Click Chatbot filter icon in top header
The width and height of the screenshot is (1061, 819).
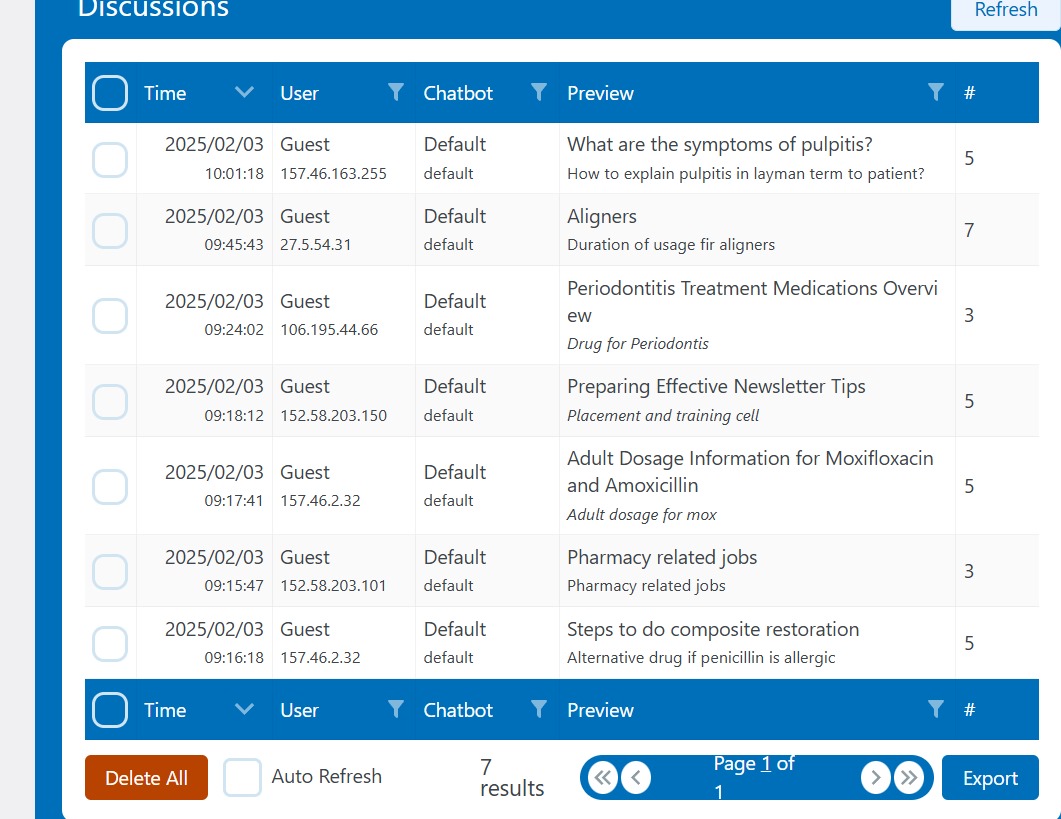pos(539,93)
